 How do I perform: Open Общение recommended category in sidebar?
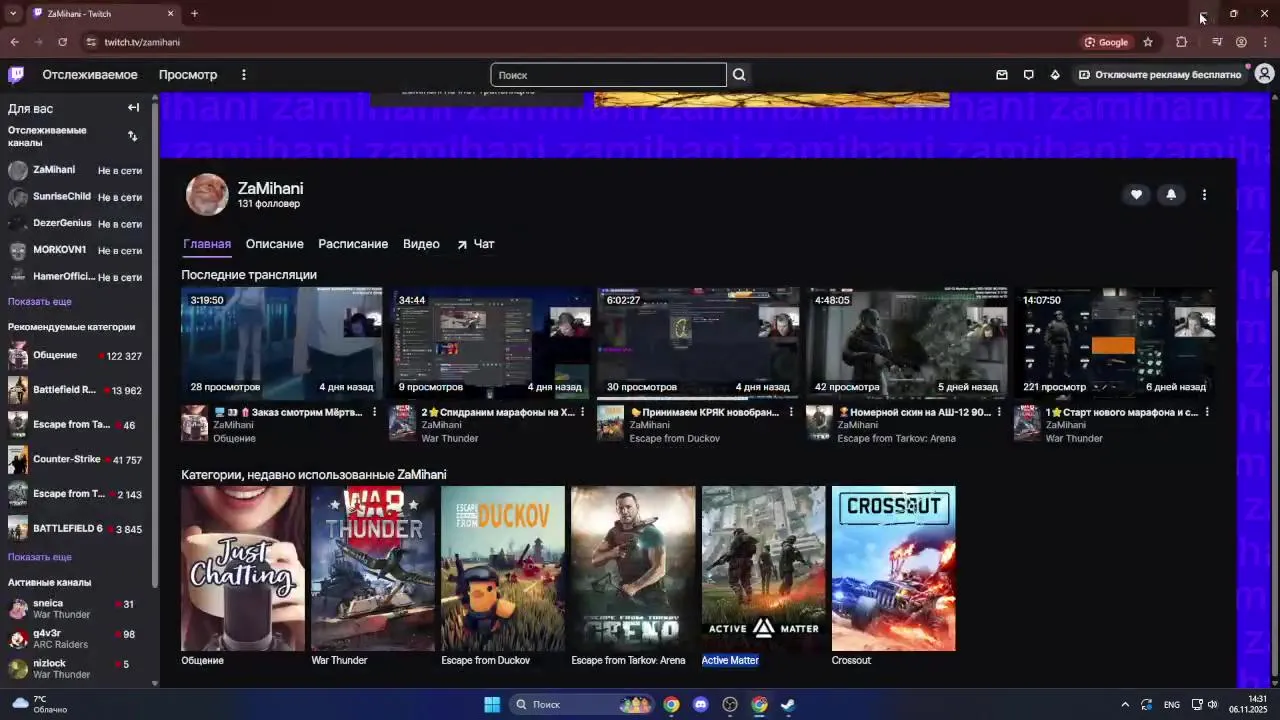(75, 356)
